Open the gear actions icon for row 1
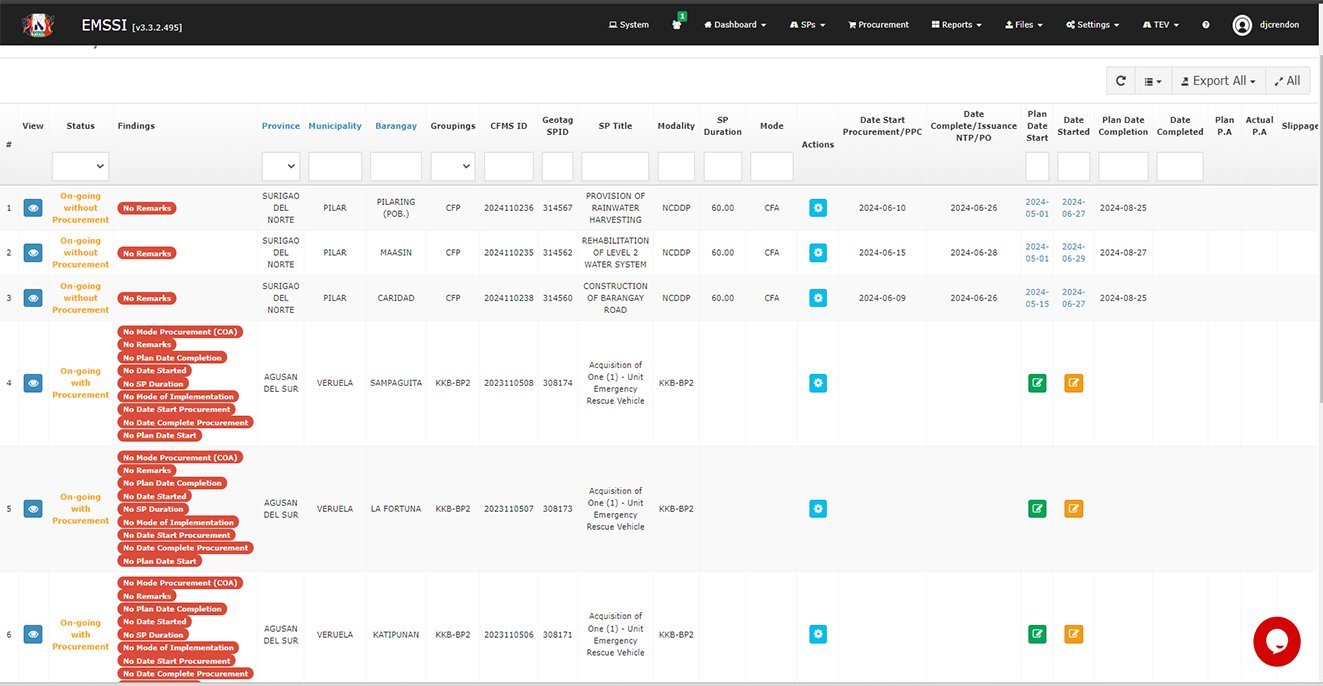Image resolution: width=1323 pixels, height=686 pixels. coord(818,208)
